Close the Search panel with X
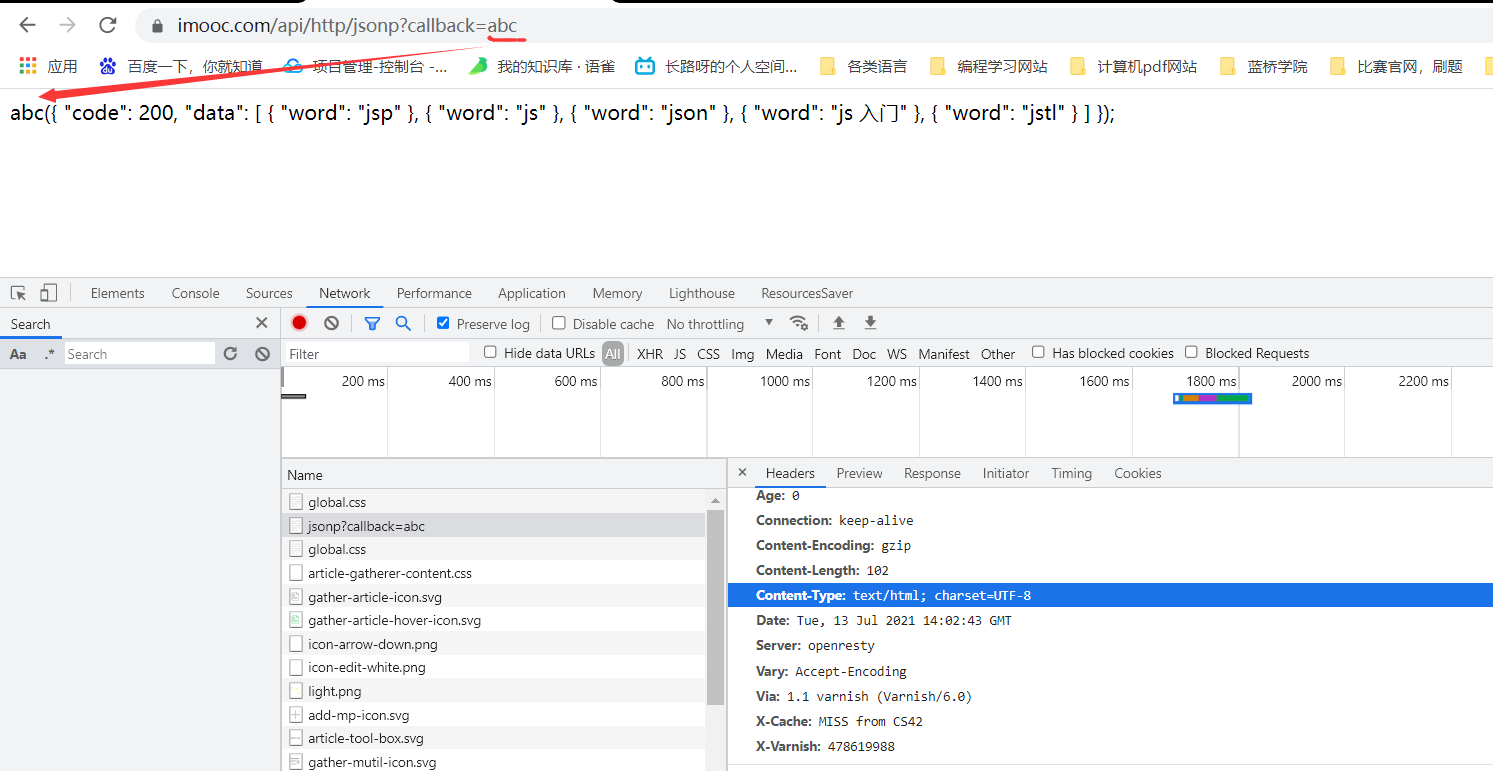 tap(262, 323)
